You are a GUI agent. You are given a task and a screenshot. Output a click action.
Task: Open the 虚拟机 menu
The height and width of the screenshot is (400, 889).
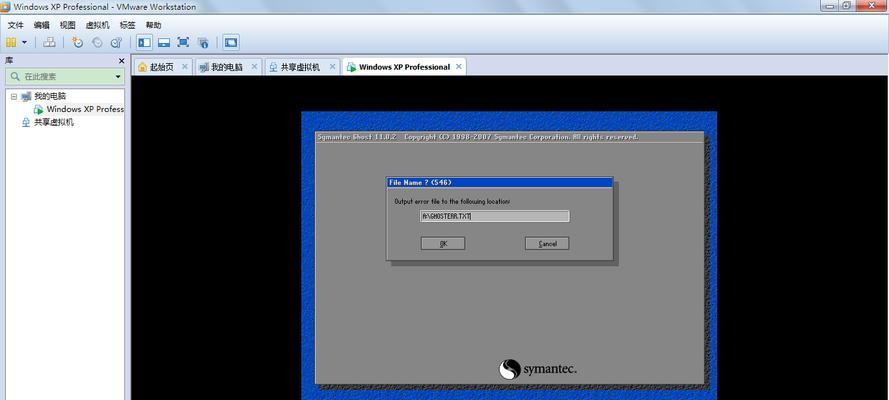pos(98,25)
